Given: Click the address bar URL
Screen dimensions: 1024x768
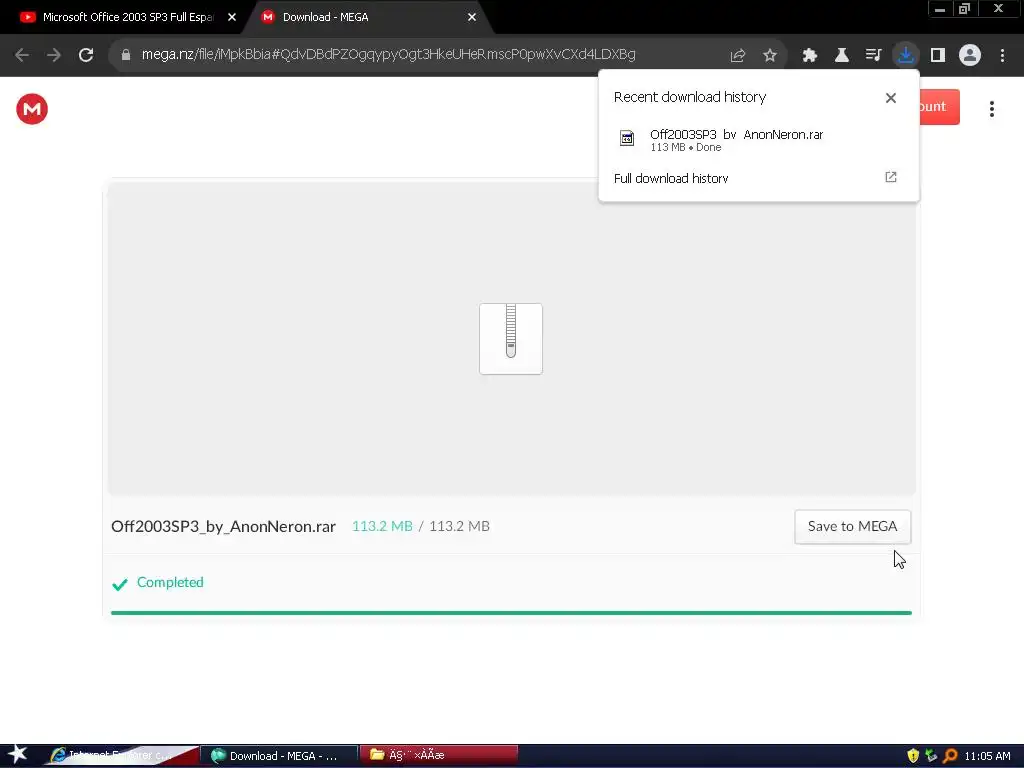Looking at the screenshot, I should pos(389,55).
